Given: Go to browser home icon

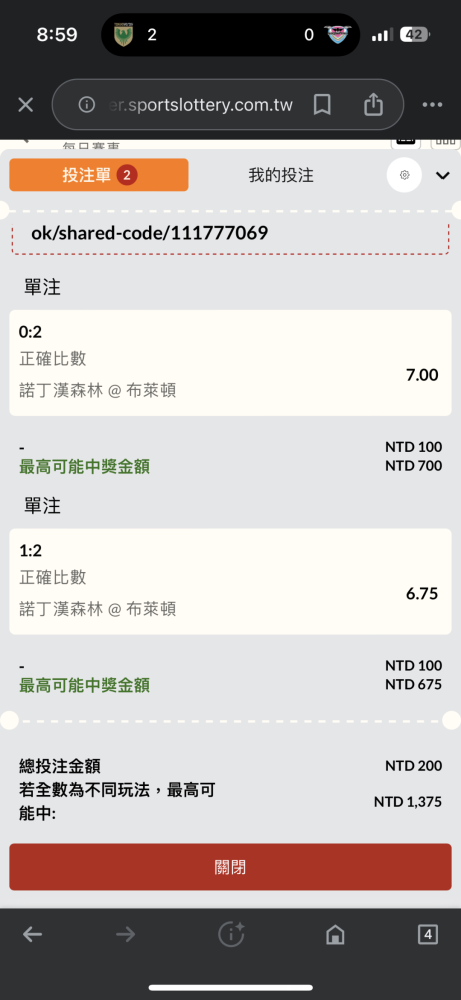Looking at the screenshot, I should click(335, 935).
